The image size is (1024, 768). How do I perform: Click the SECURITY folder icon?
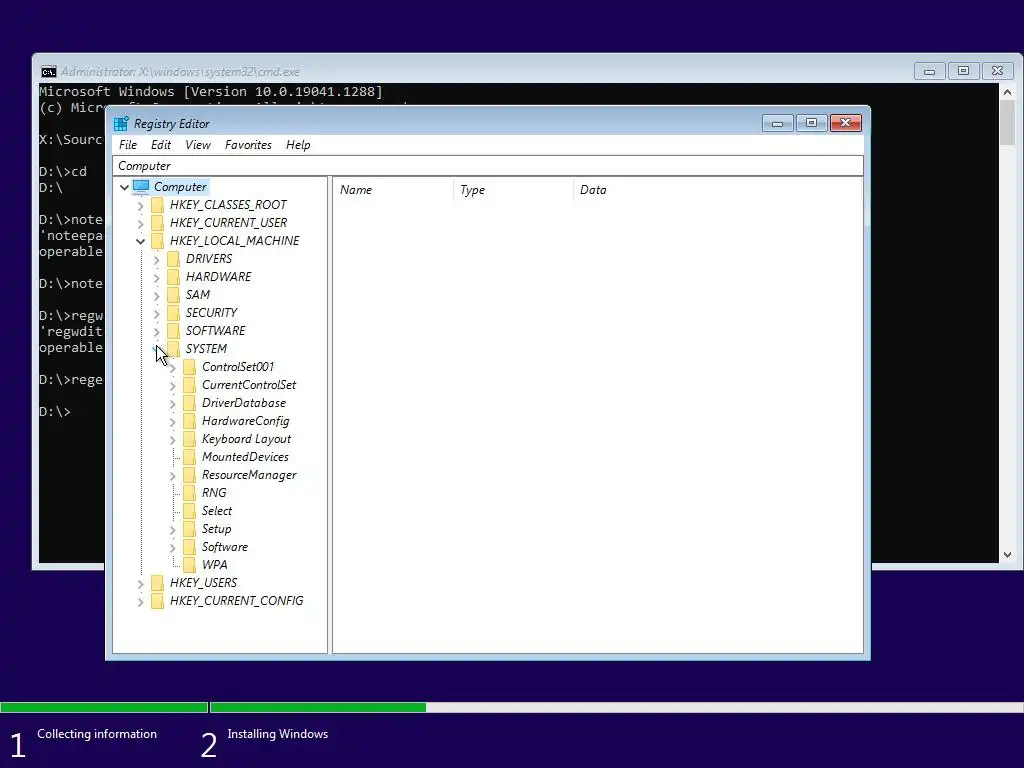[173, 313]
